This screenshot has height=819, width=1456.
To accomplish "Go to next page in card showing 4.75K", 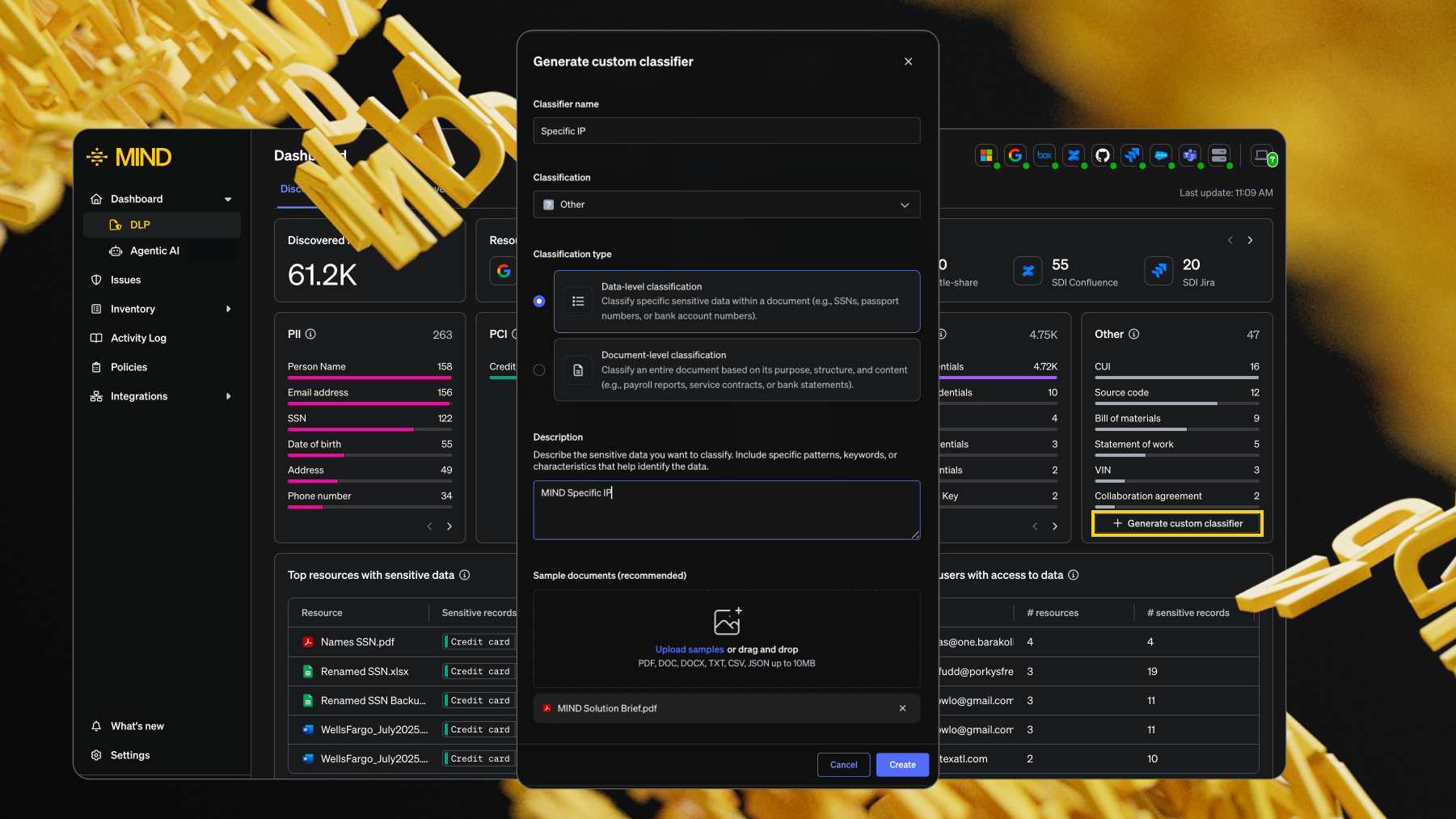I will [1055, 526].
